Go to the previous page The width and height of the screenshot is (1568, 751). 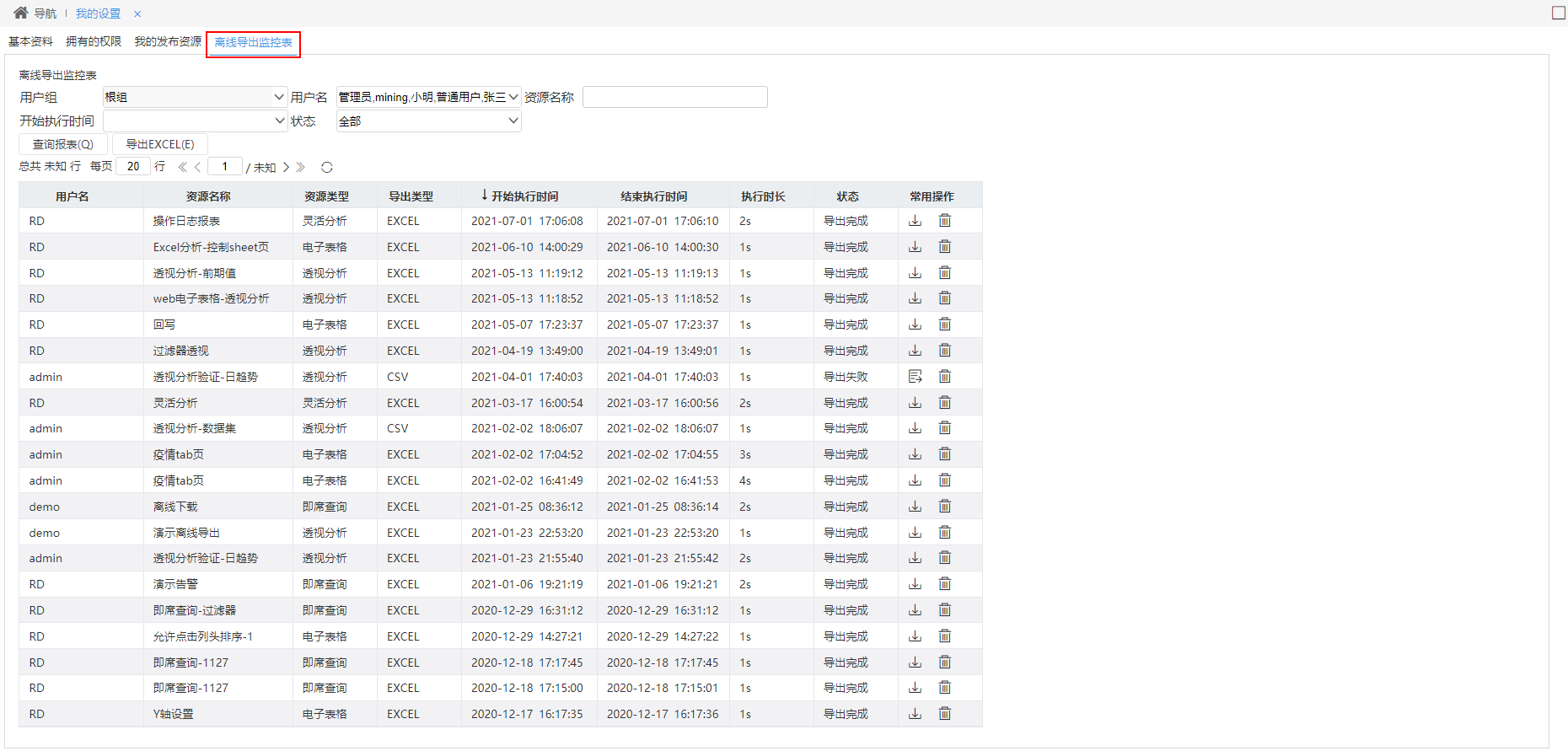pyautogui.click(x=198, y=167)
